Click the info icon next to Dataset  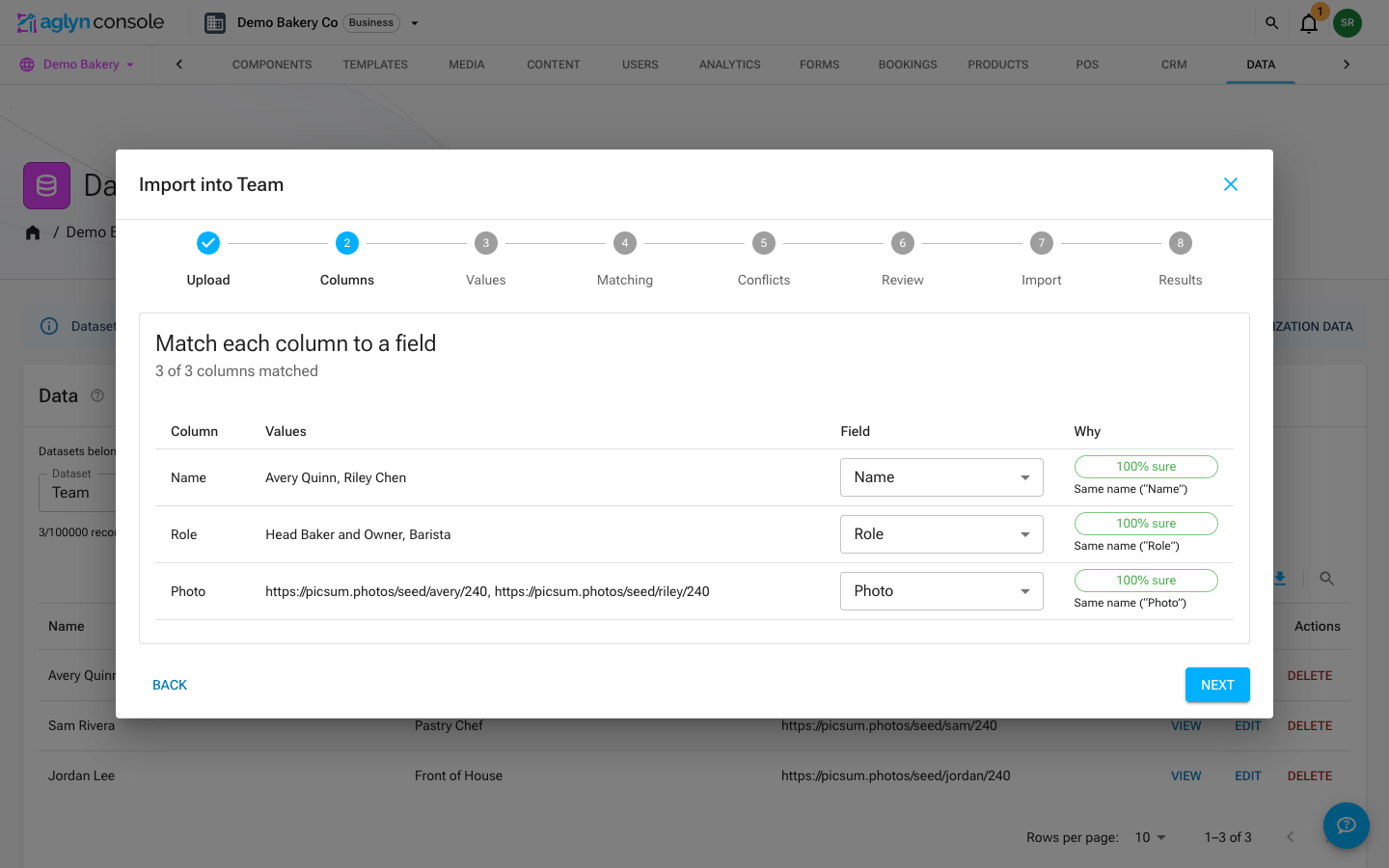[49, 326]
